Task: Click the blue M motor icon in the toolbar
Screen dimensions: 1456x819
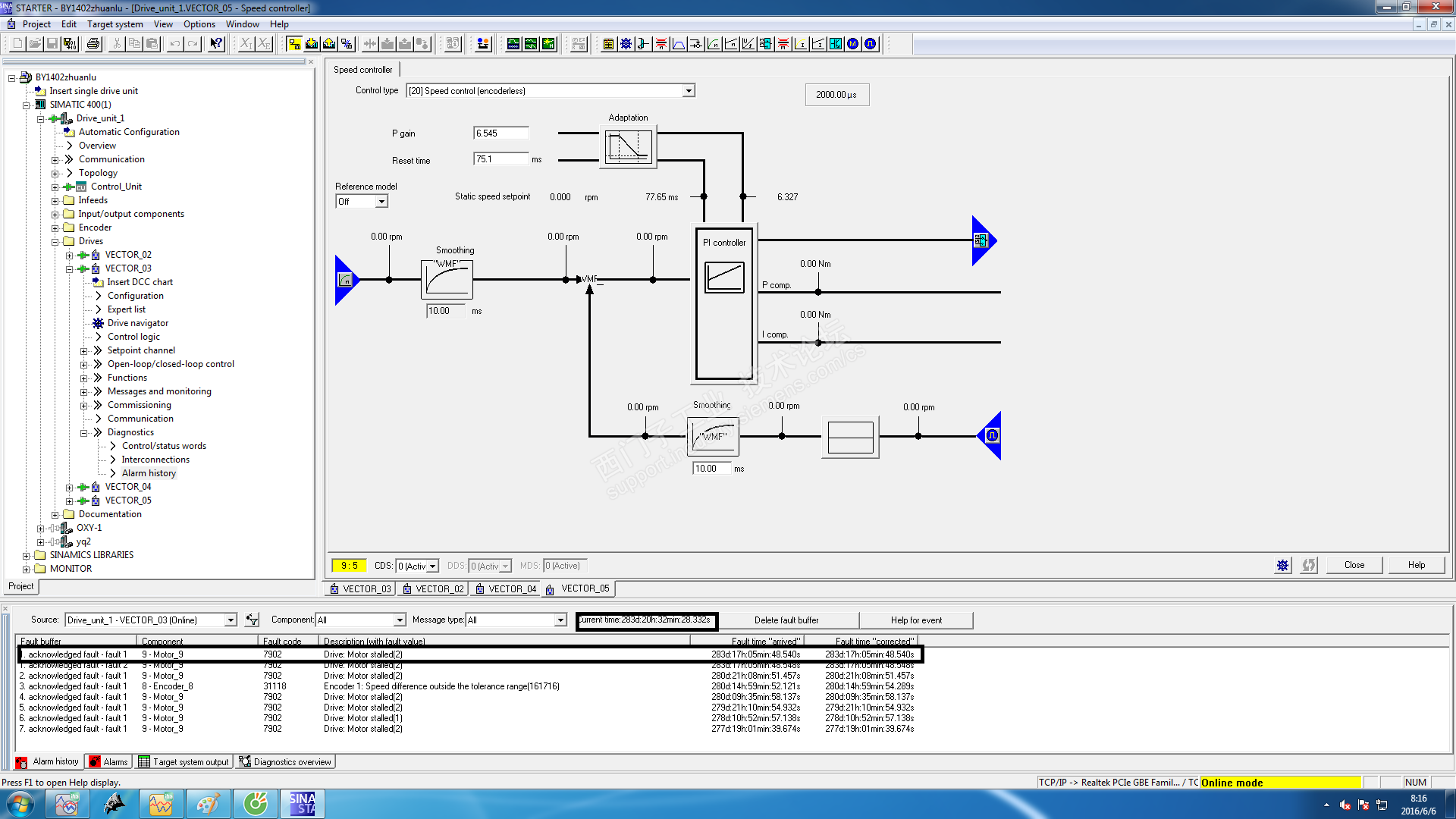Action: (852, 44)
